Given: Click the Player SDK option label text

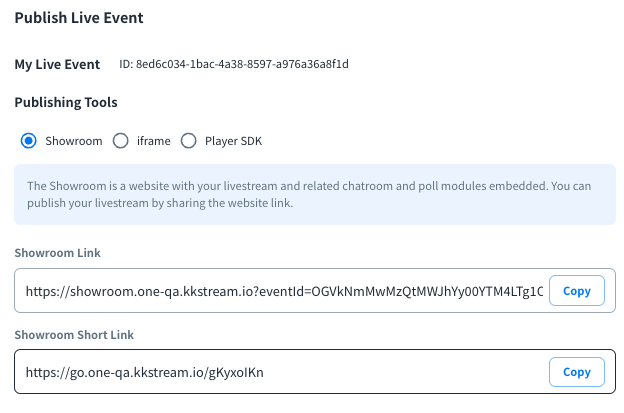Looking at the screenshot, I should coord(233,141).
